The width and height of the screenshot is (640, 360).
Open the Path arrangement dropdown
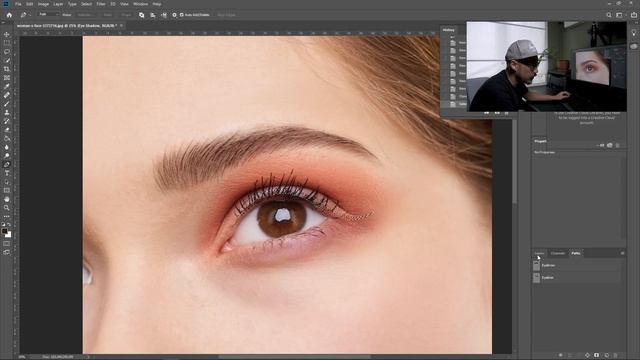point(164,15)
